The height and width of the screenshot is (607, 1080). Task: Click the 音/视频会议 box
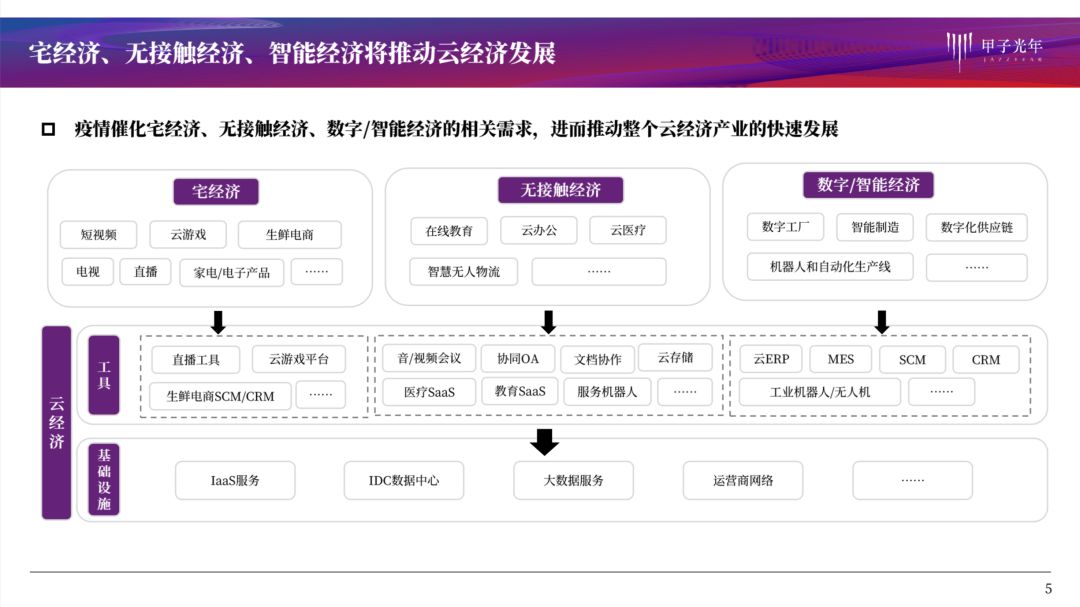429,358
